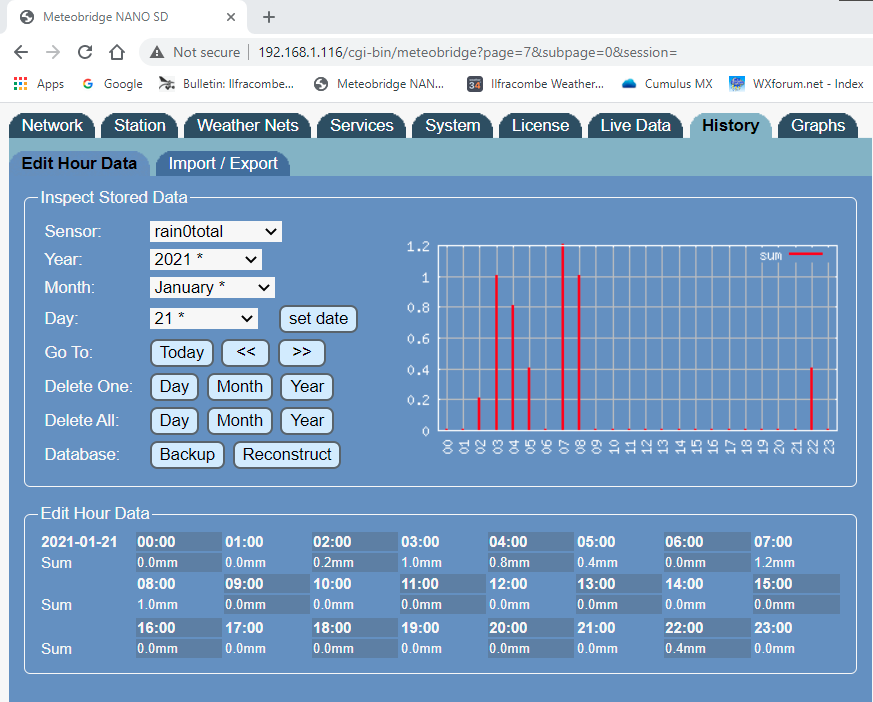Go to previous day with <<
This screenshot has height=702, width=873.
pos(246,352)
